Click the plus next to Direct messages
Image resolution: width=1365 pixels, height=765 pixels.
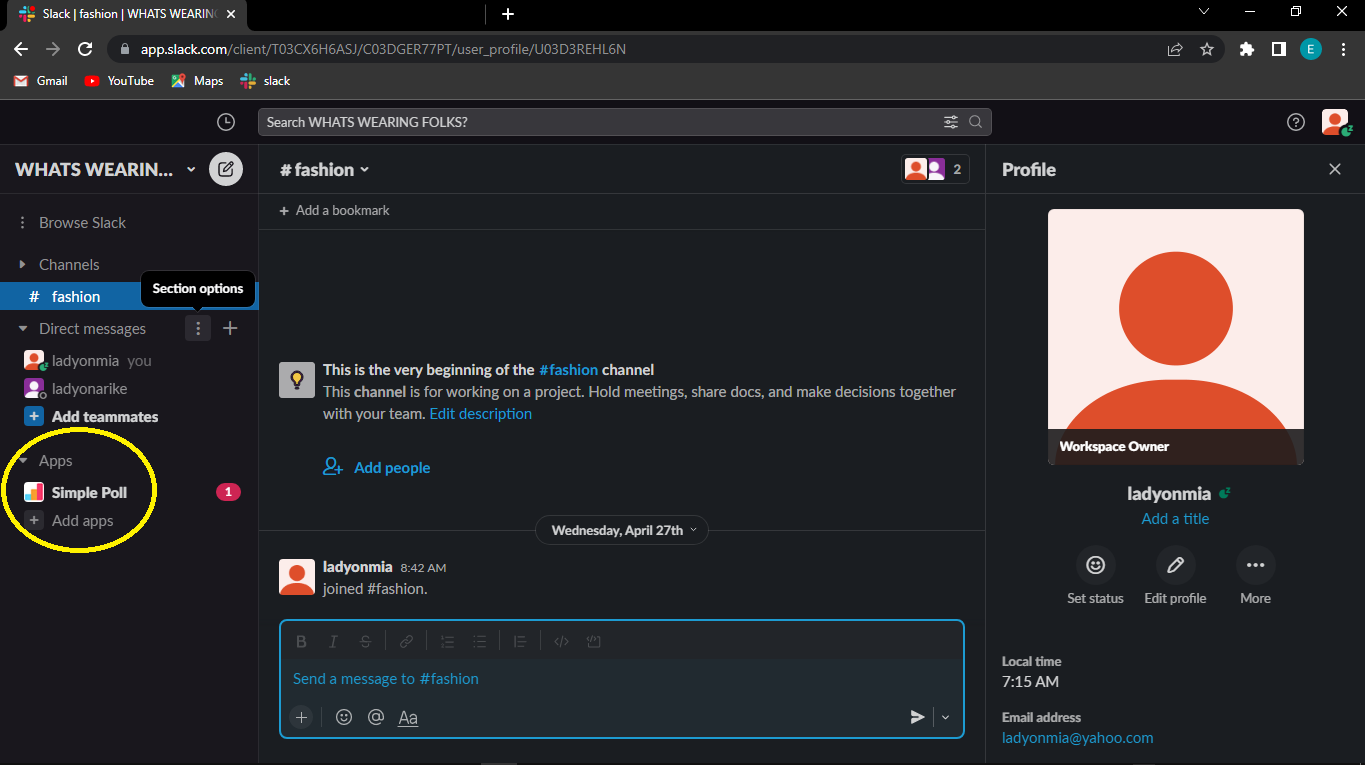230,328
